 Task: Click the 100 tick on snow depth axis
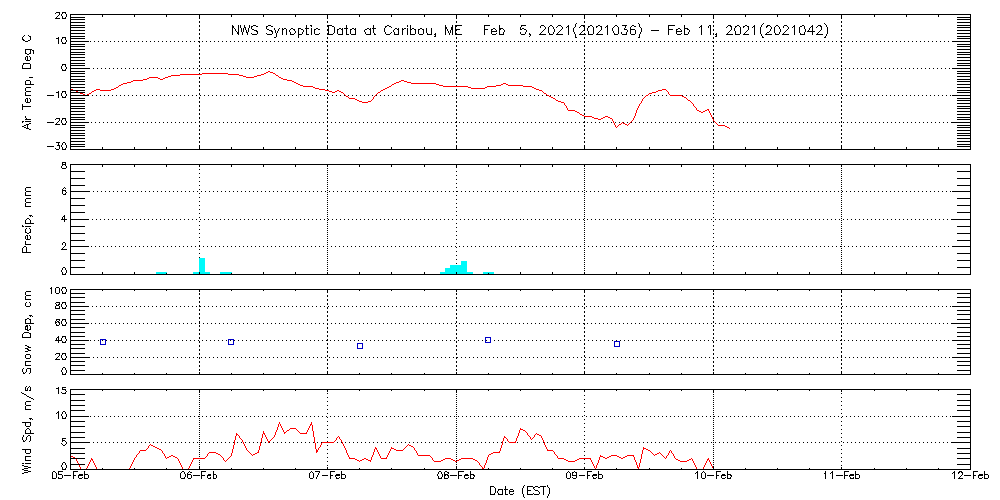coord(57,291)
